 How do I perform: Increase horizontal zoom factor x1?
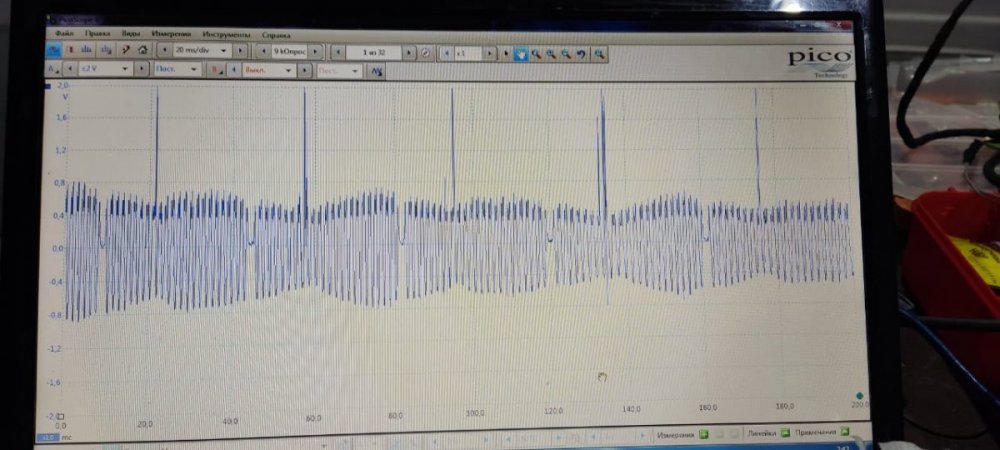[x=490, y=53]
